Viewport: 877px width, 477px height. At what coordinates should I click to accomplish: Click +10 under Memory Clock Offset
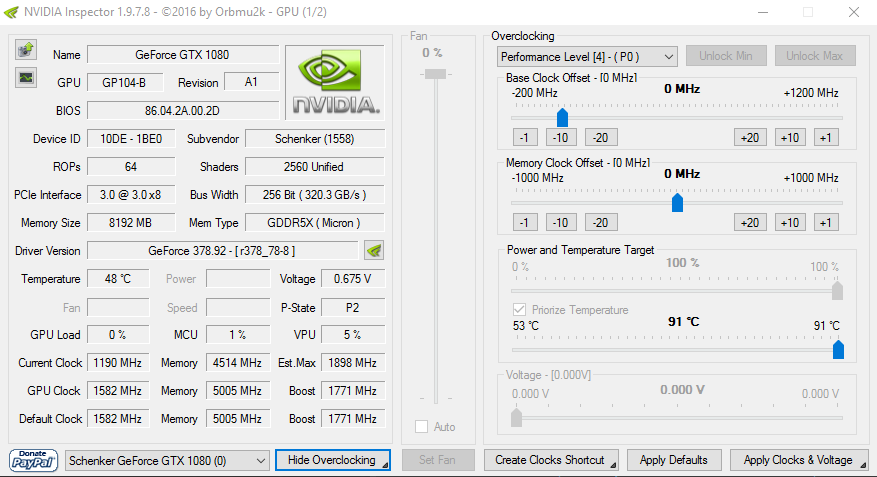(790, 223)
